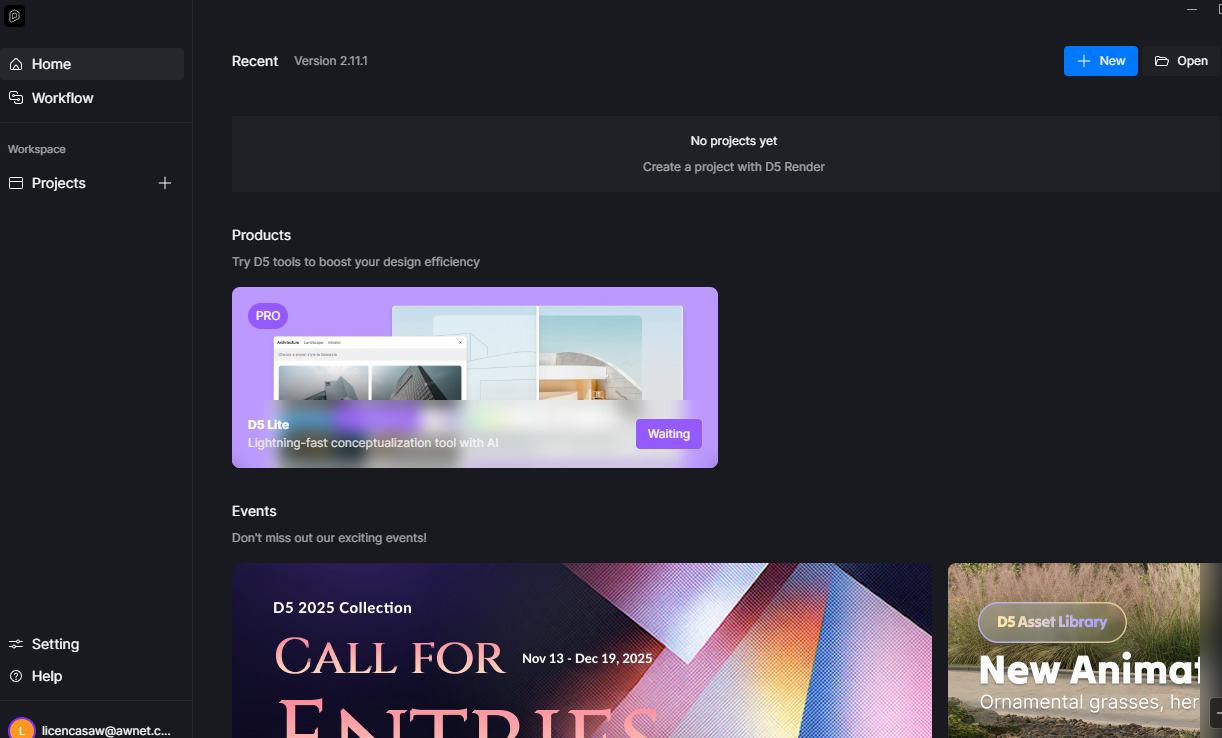Click the D5 Asset Library pill label
Image resolution: width=1222 pixels, height=738 pixels.
click(x=1051, y=622)
